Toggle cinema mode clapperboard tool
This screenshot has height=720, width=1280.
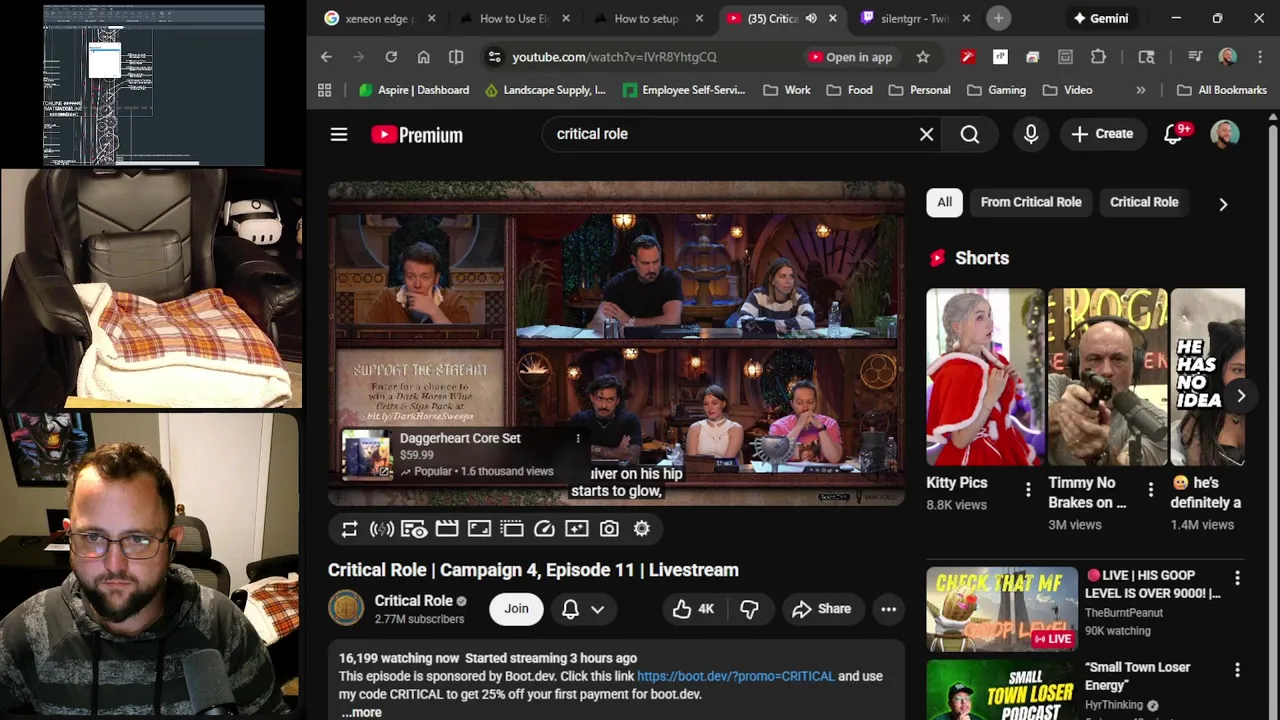[x=447, y=529]
